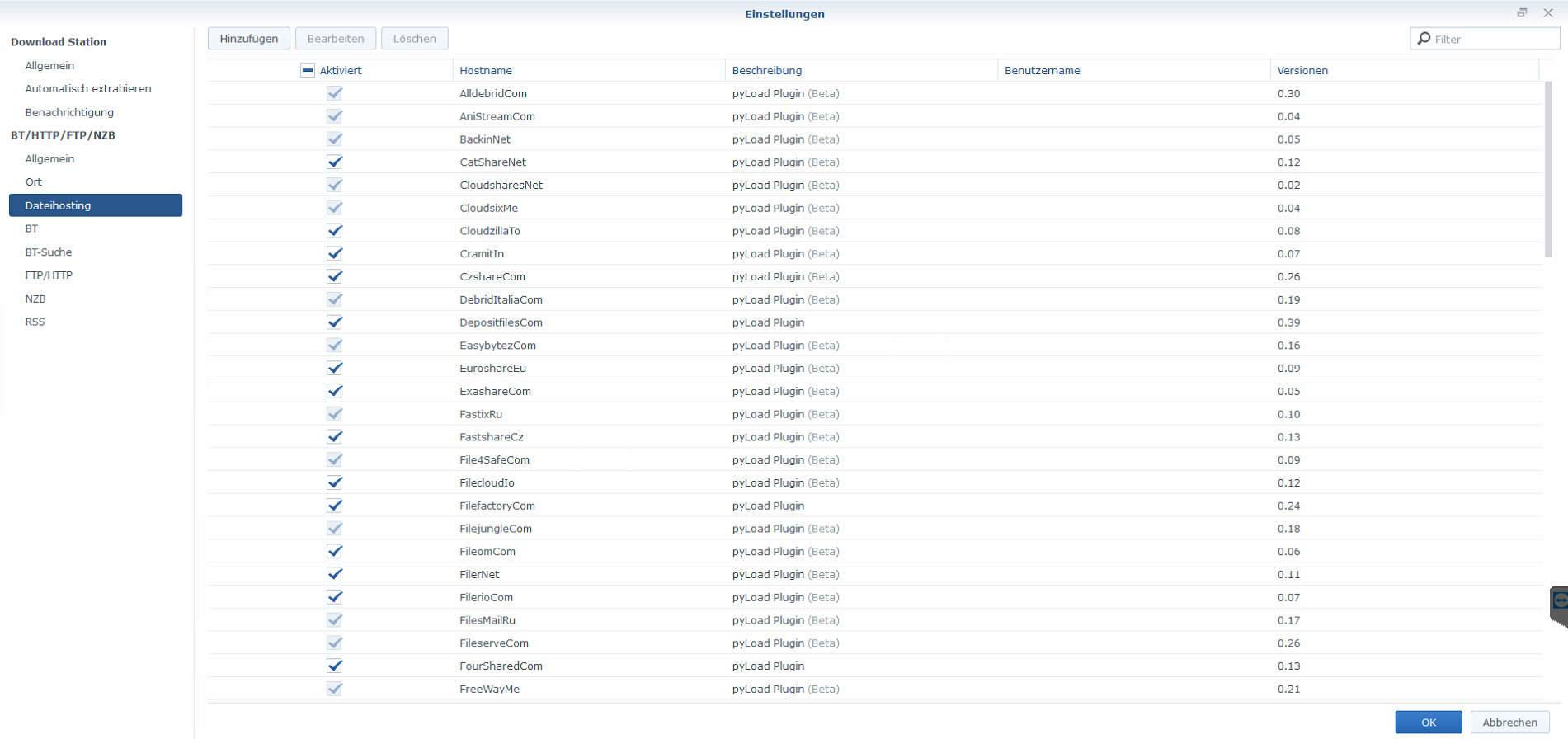This screenshot has width=1568, height=739.
Task: Select the BT settings entry
Action: click(31, 228)
